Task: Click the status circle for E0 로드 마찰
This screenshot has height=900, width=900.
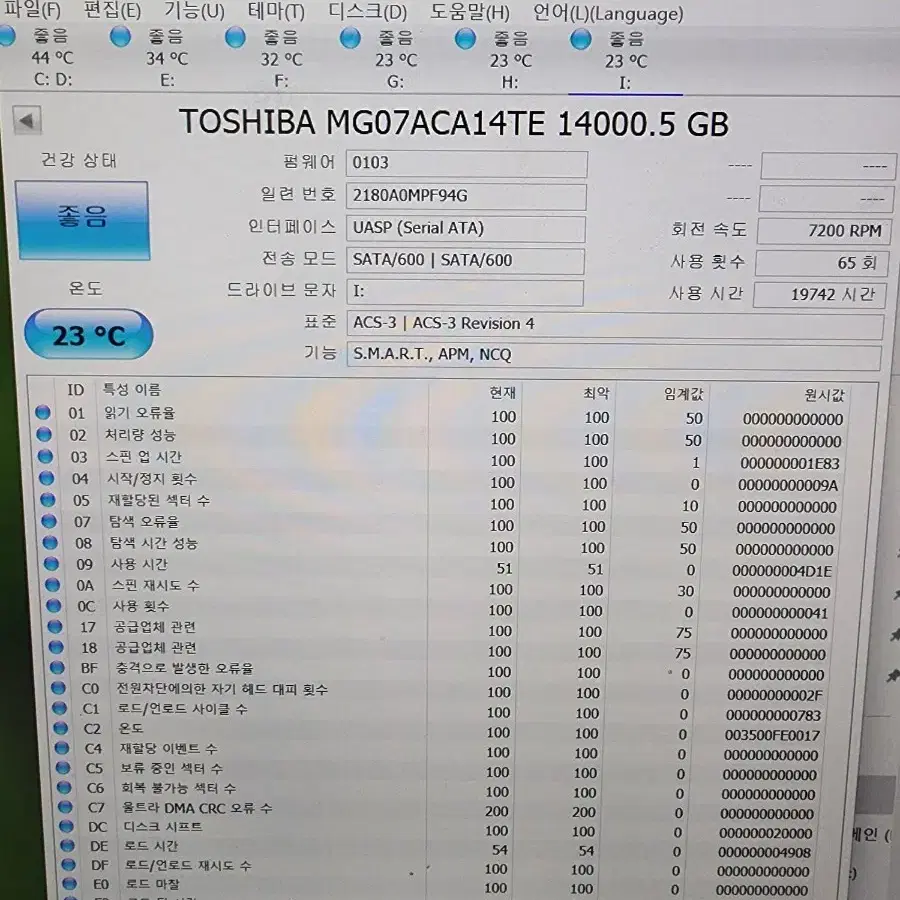Action: 69,883
